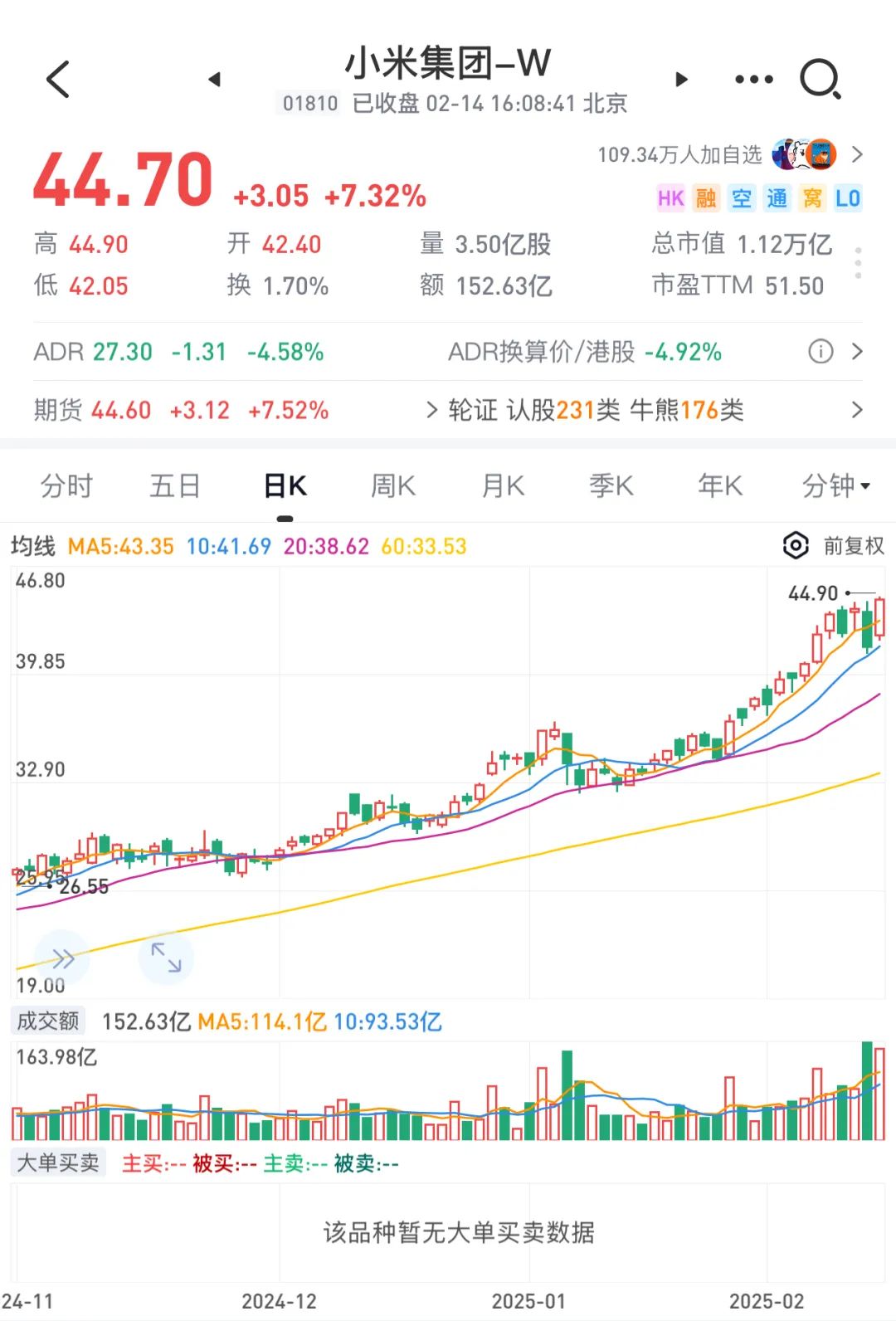Select the 五日 five-day tab
Viewport: 896px width, 1321px height.
coord(175,485)
